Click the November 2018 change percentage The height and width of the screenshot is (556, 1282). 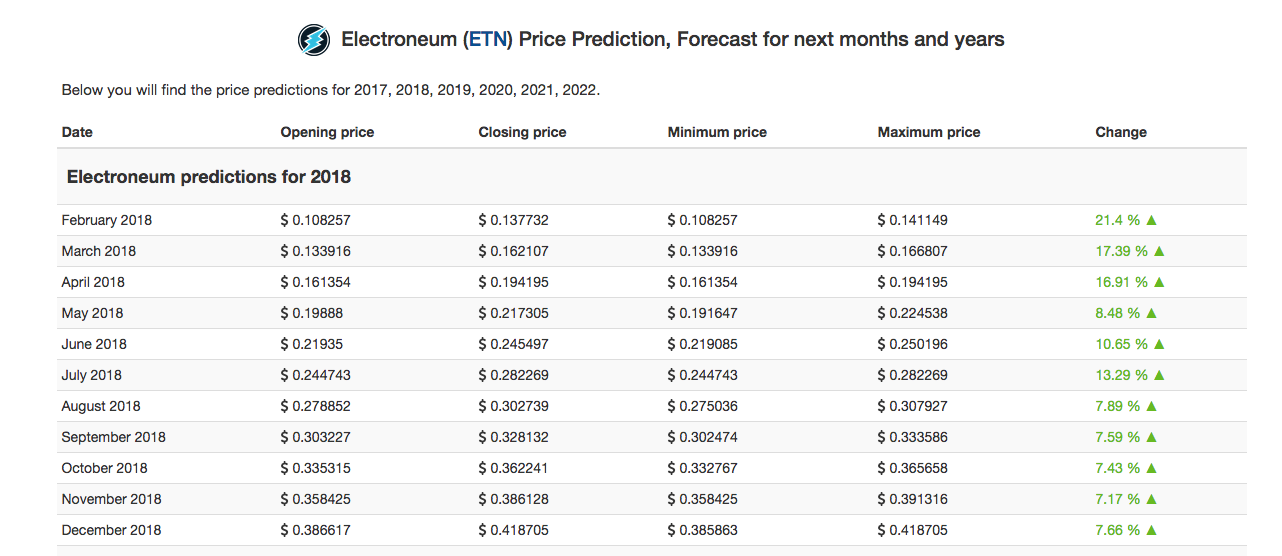(1117, 499)
